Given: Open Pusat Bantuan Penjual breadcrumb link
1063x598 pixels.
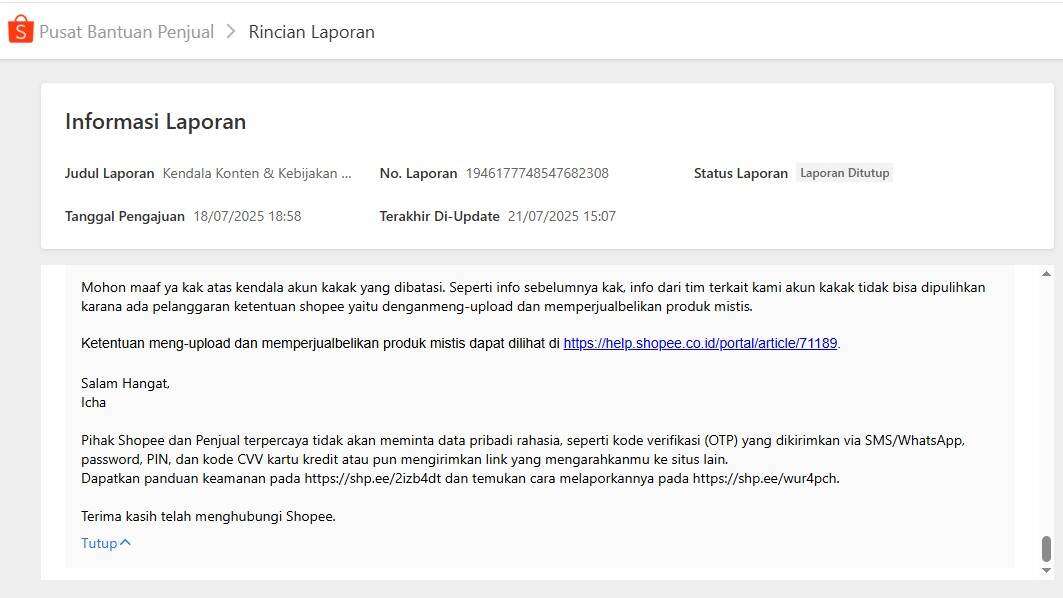Looking at the screenshot, I should click(x=126, y=32).
